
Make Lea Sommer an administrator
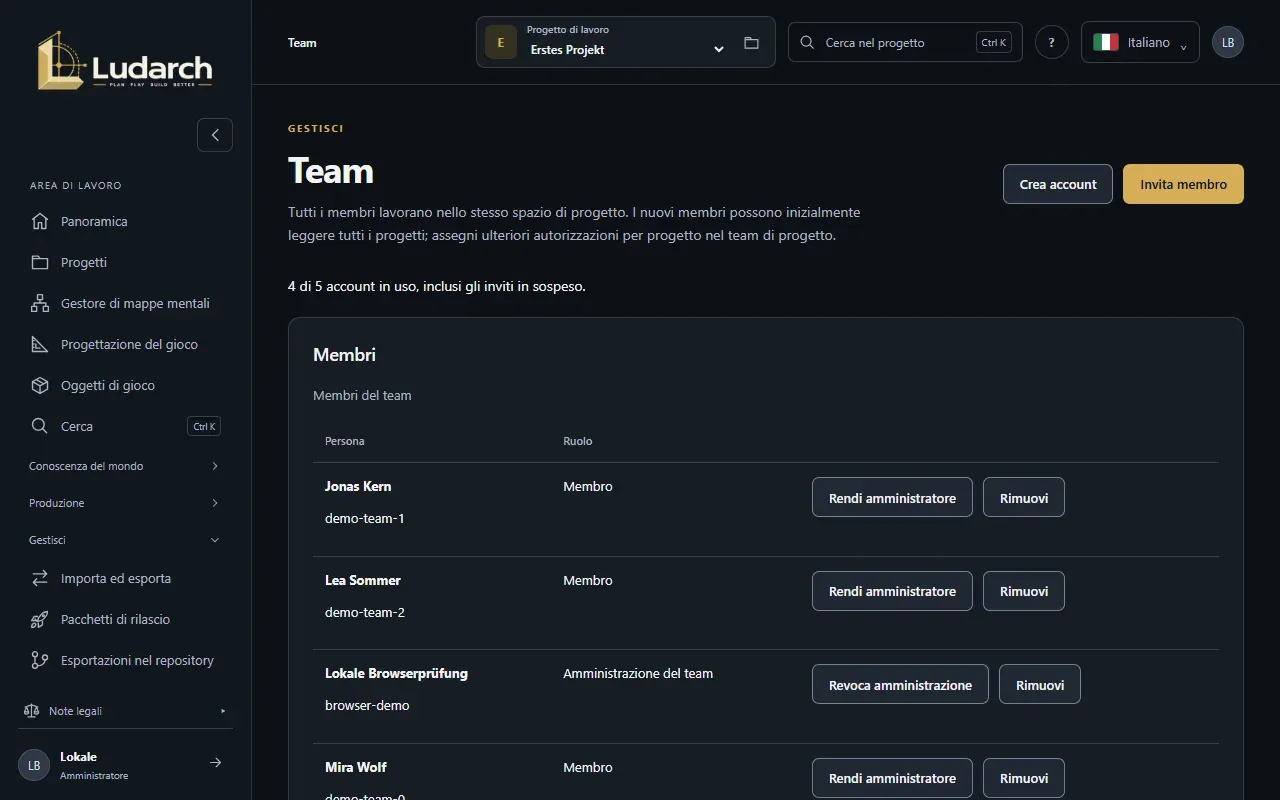coord(892,591)
